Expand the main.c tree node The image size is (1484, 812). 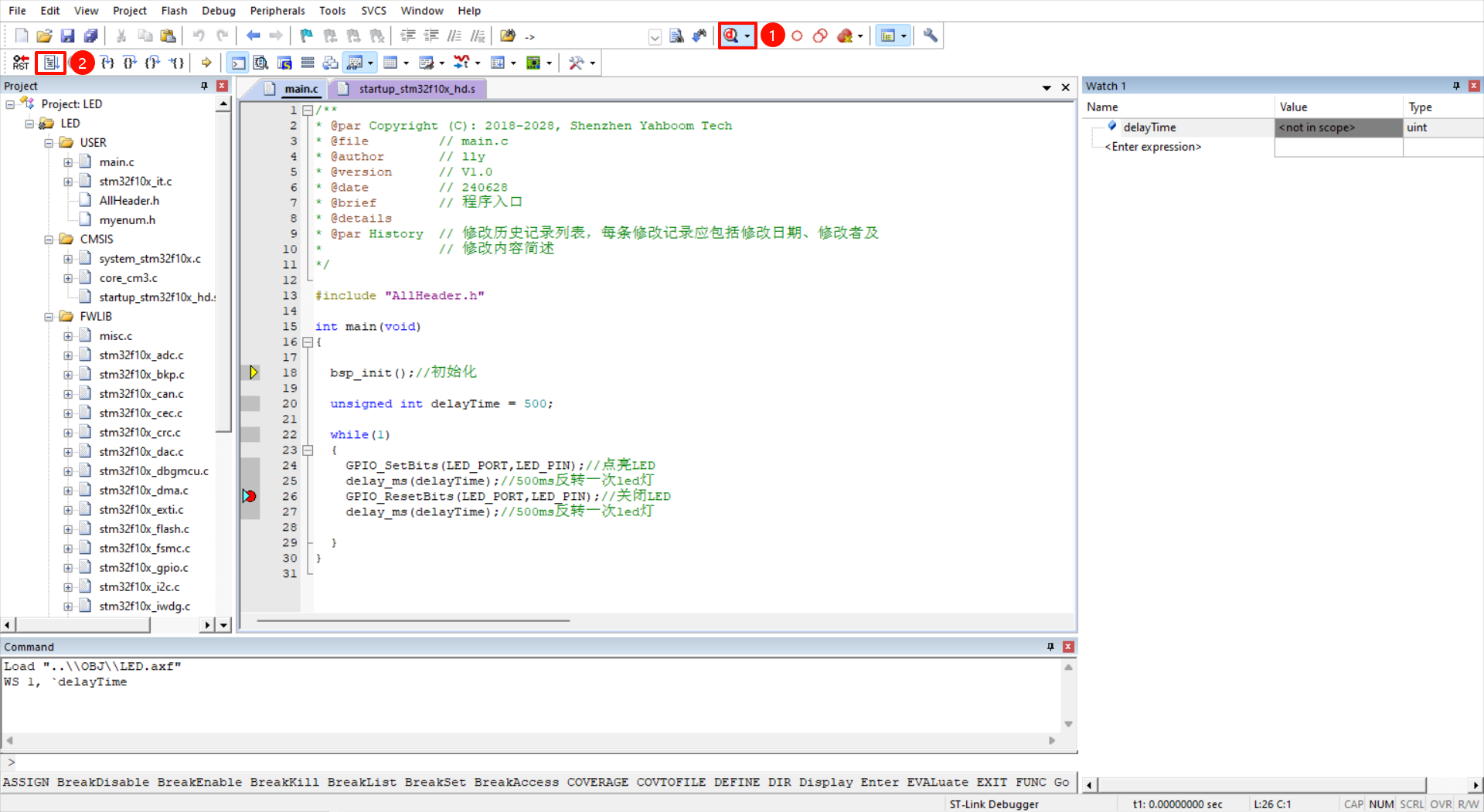(x=68, y=162)
